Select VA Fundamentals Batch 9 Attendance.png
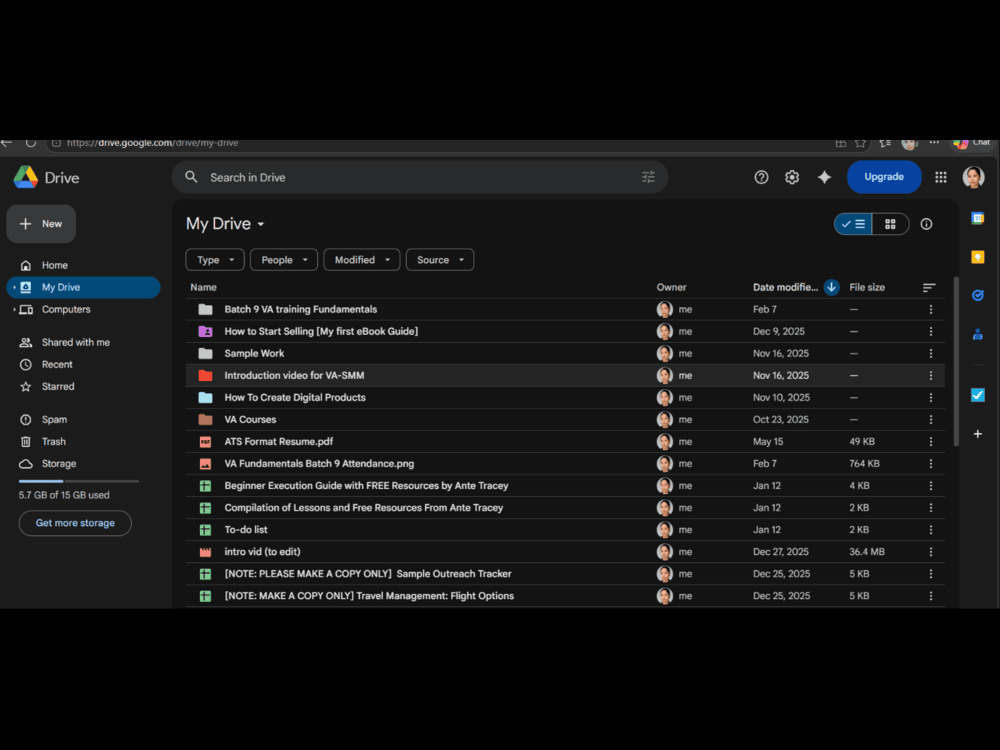Image resolution: width=1000 pixels, height=750 pixels. (x=564, y=464)
